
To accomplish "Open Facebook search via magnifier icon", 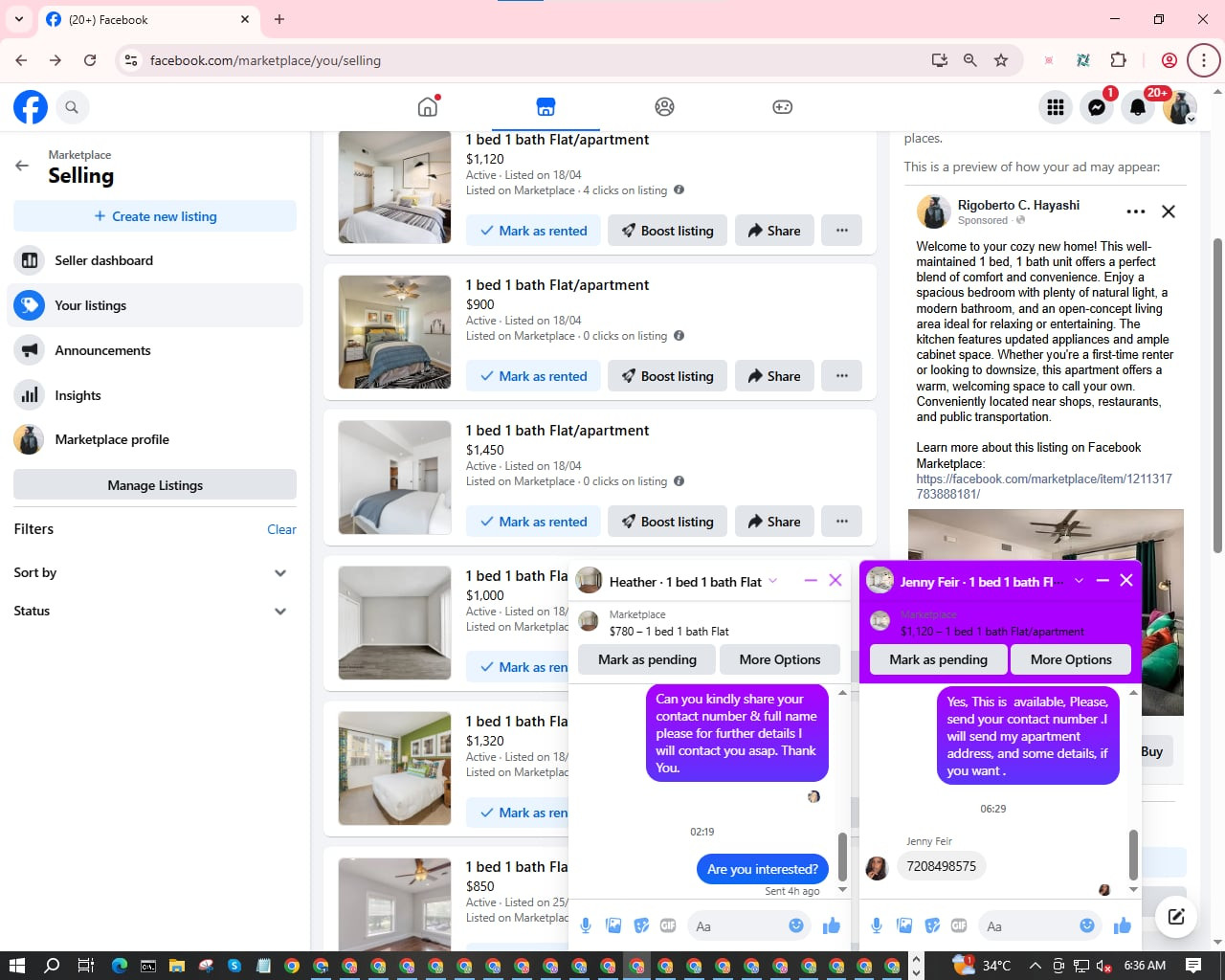I will pyautogui.click(x=72, y=107).
